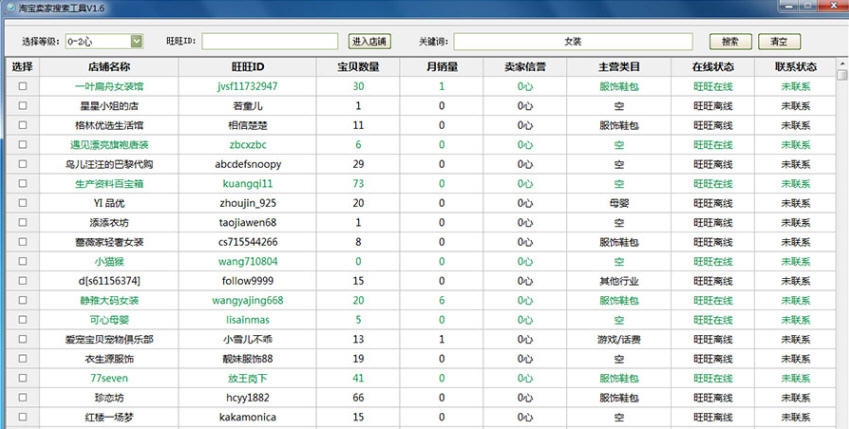Click monthly sales 6 cell
Viewport: 849px width, 429px height.
pyautogui.click(x=442, y=301)
